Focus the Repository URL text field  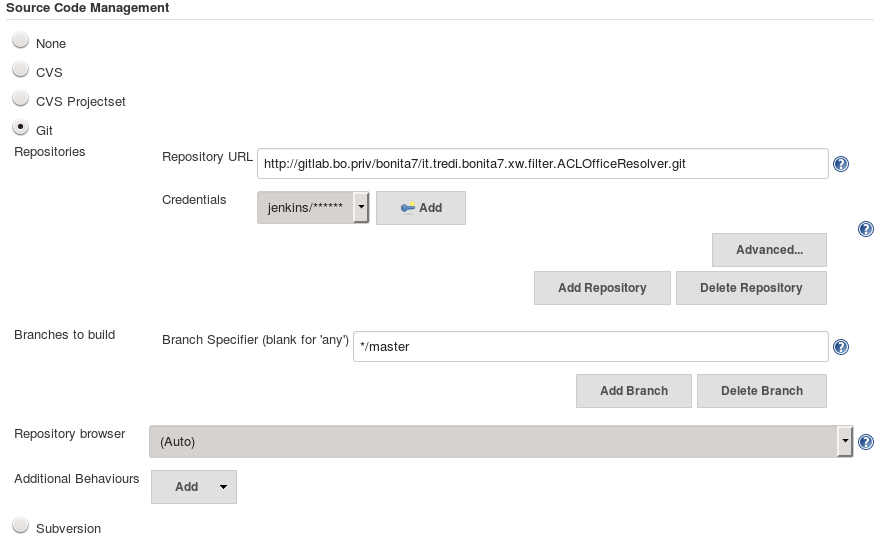[542, 163]
